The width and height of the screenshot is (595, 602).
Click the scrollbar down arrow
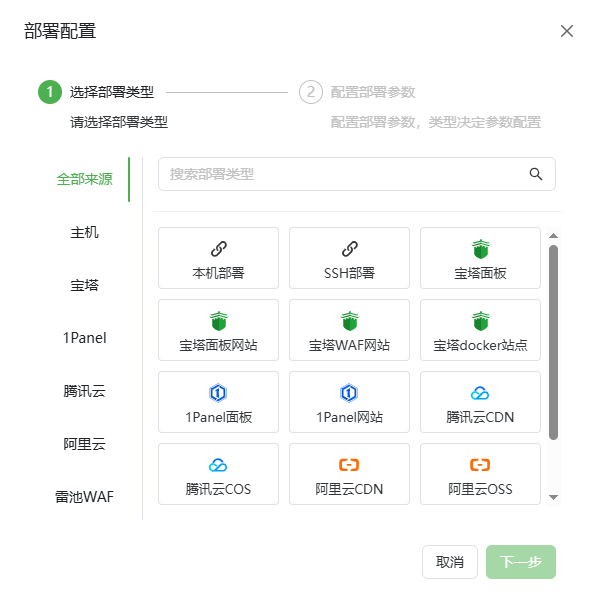553,498
